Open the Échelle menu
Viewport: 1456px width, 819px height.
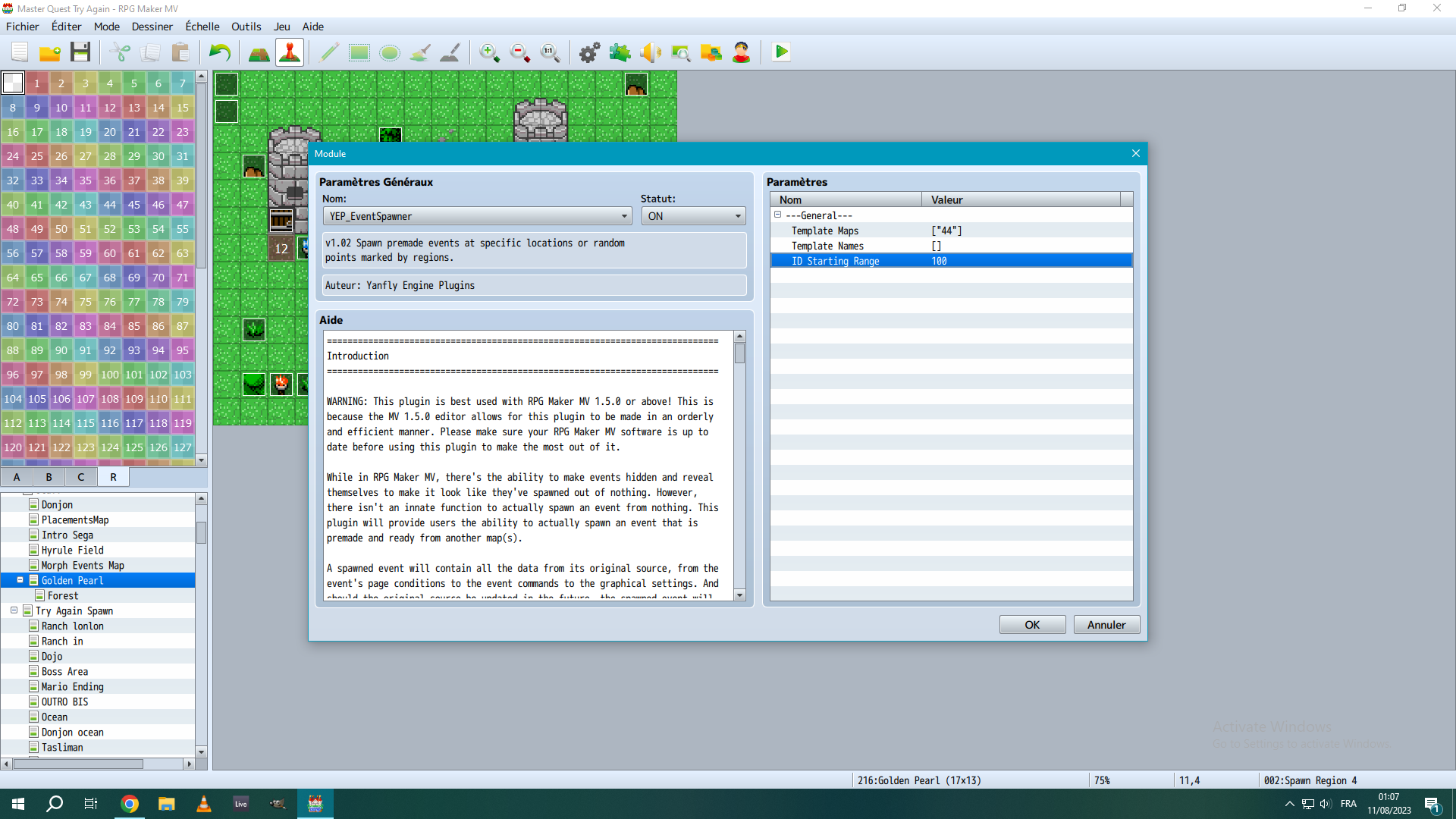(x=202, y=27)
